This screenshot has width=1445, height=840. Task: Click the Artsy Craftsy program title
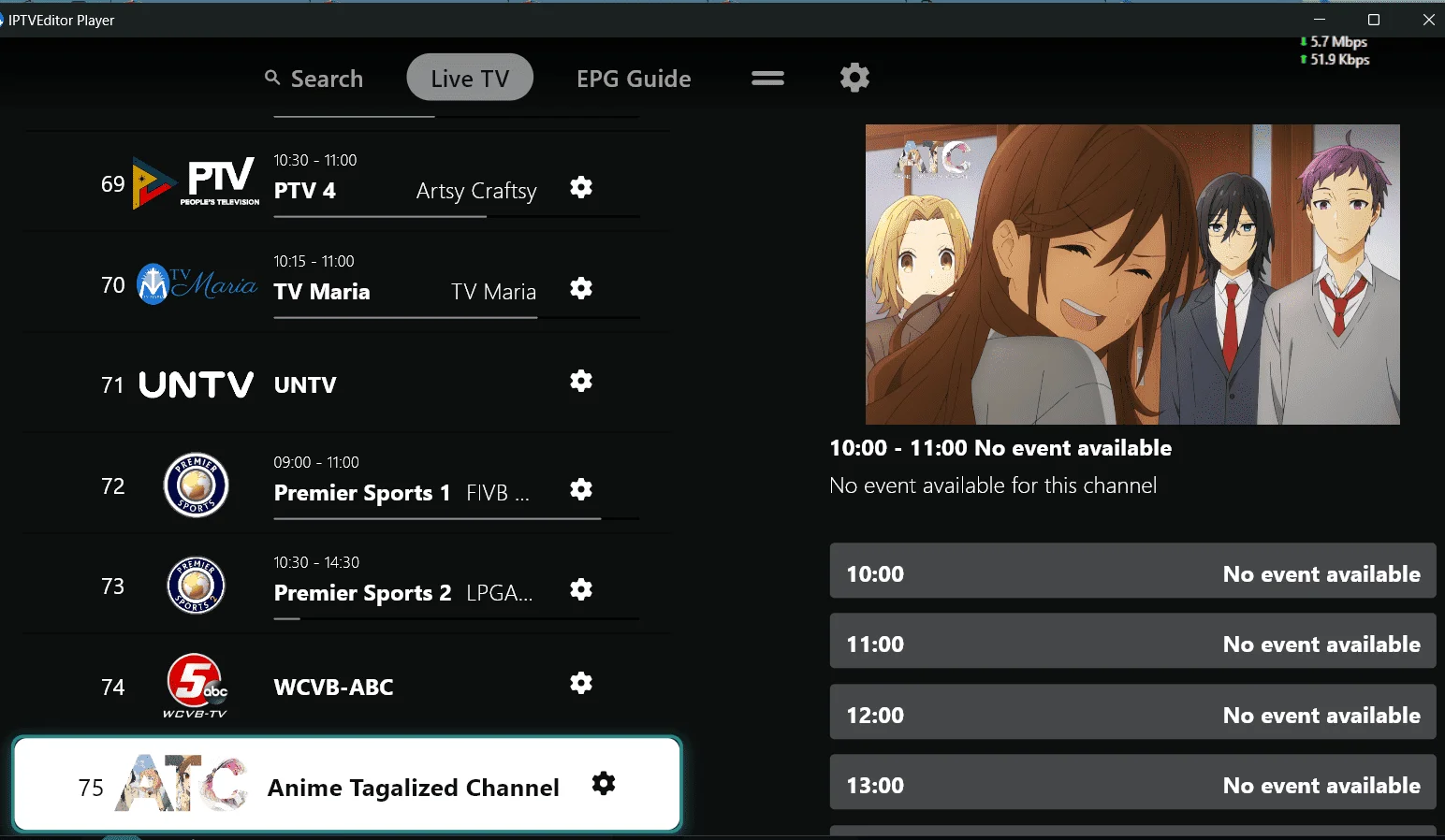(476, 191)
